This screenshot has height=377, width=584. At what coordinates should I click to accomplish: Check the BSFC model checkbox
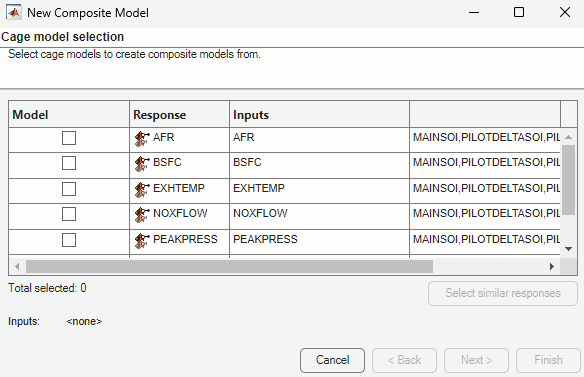(x=69, y=163)
